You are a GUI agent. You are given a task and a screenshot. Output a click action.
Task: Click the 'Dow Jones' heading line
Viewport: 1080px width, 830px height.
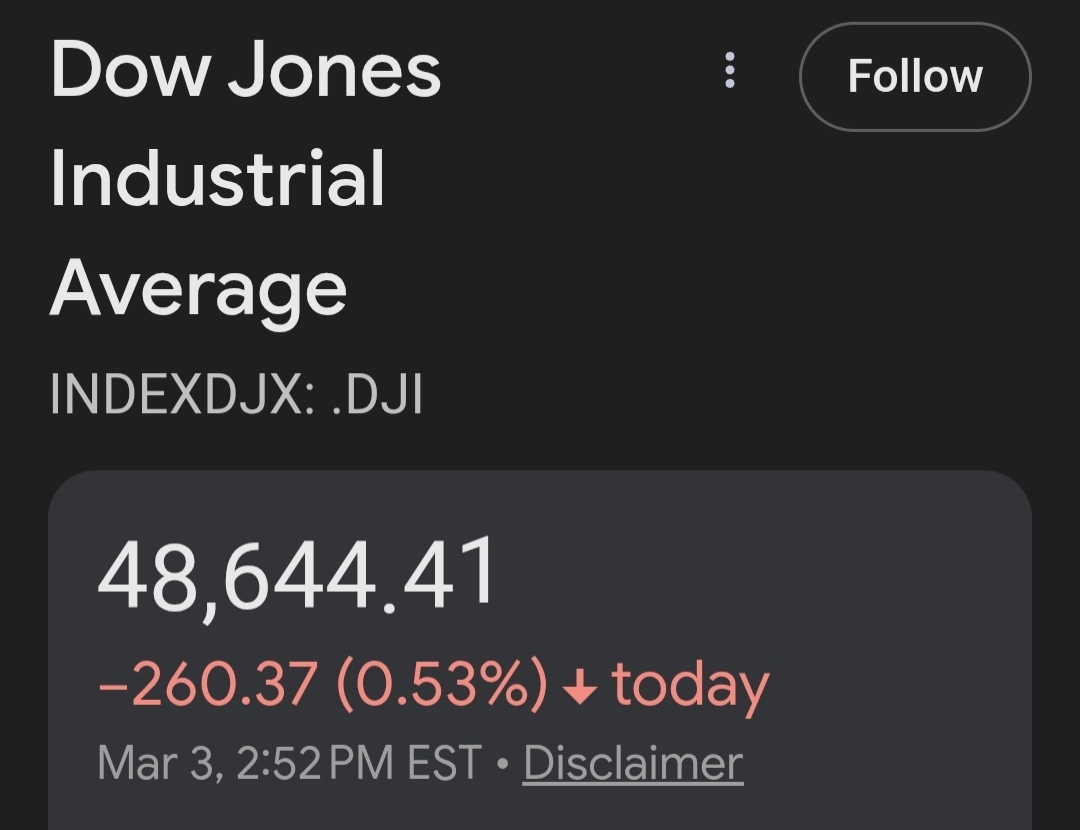[246, 71]
